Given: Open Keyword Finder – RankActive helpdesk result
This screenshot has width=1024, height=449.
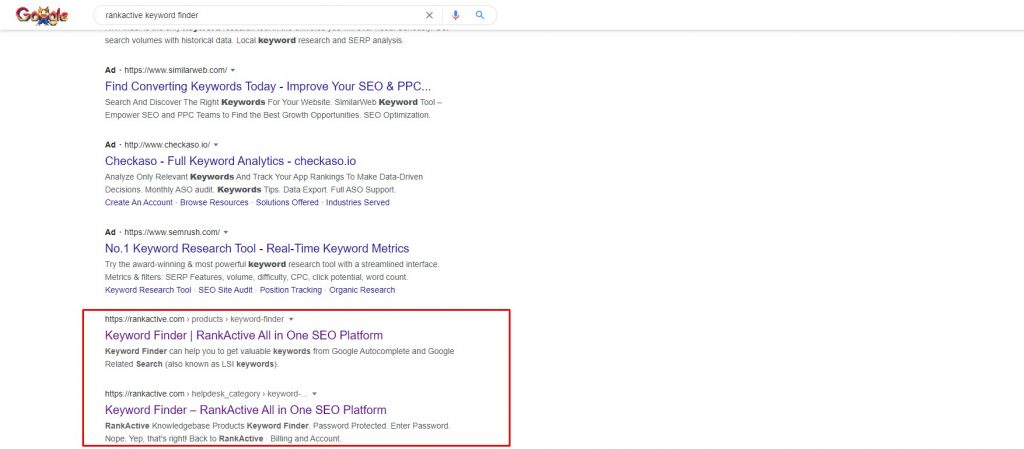Looking at the screenshot, I should pyautogui.click(x=246, y=410).
